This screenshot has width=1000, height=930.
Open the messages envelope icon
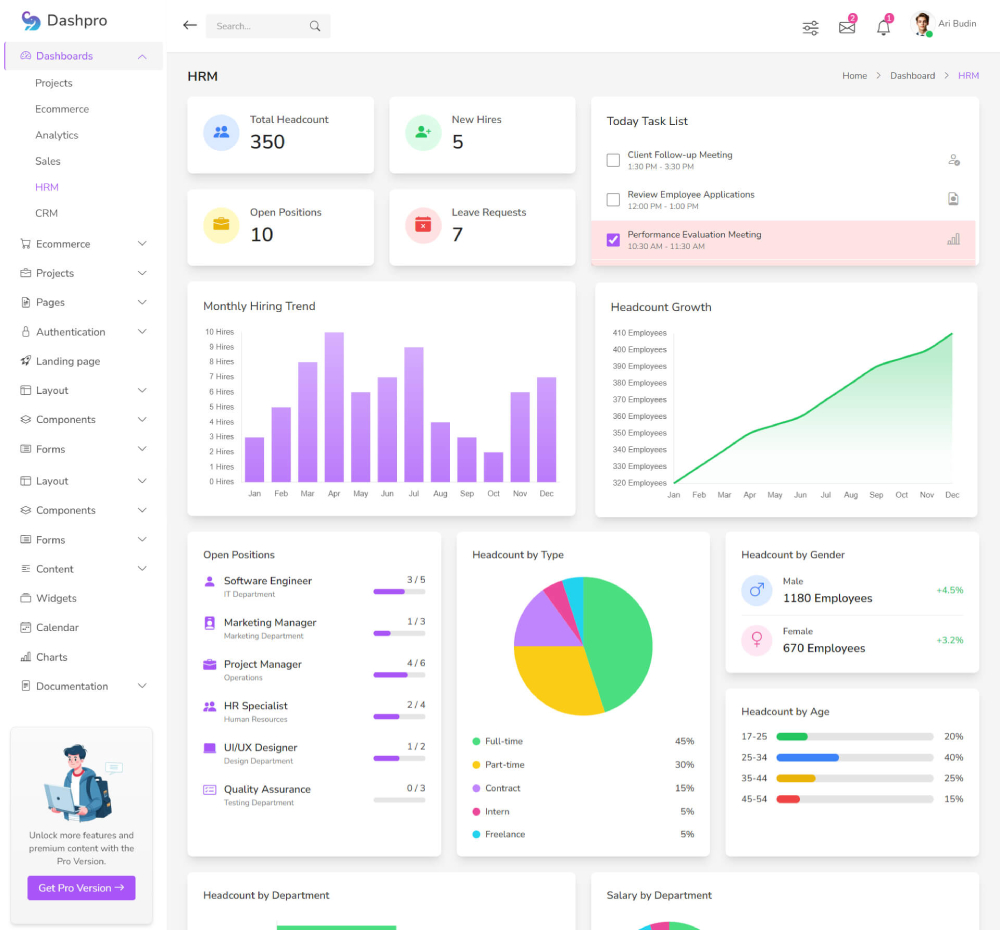(847, 27)
